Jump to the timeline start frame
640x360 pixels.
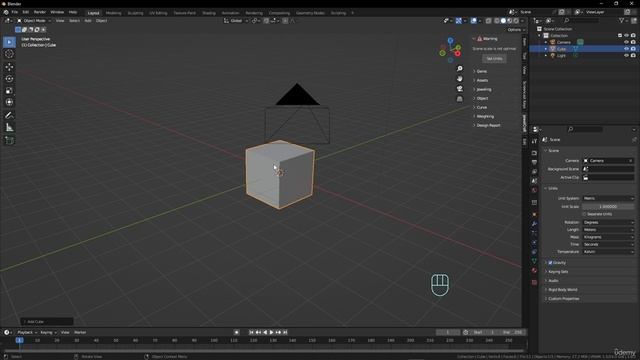(251, 332)
